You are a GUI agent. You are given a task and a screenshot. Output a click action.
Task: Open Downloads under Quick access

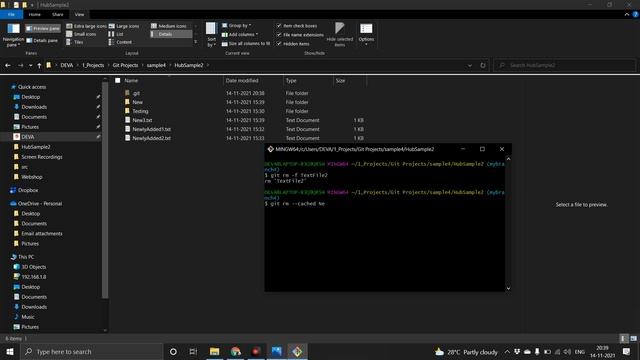[34, 107]
